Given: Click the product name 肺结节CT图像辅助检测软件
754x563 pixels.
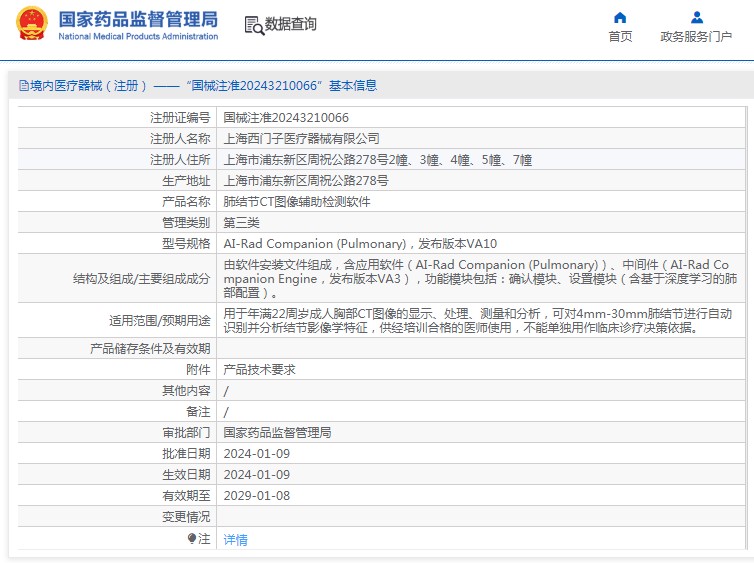Looking at the screenshot, I should pos(296,201).
